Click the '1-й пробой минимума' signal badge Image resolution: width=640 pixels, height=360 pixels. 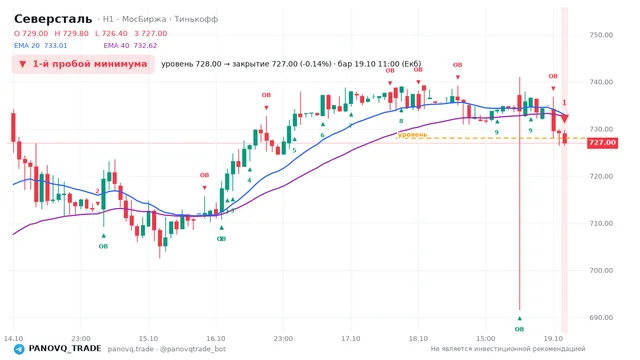point(83,64)
